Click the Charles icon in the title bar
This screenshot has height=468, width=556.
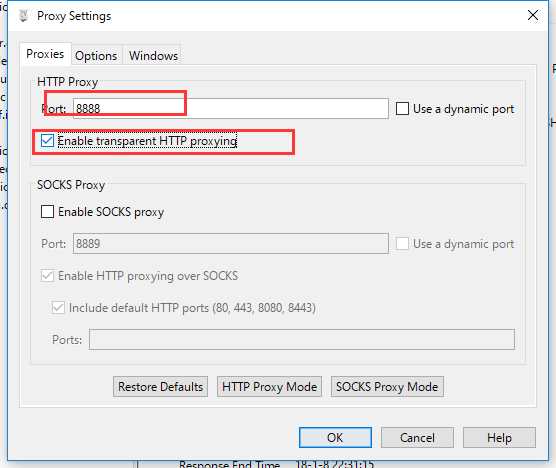pos(24,16)
